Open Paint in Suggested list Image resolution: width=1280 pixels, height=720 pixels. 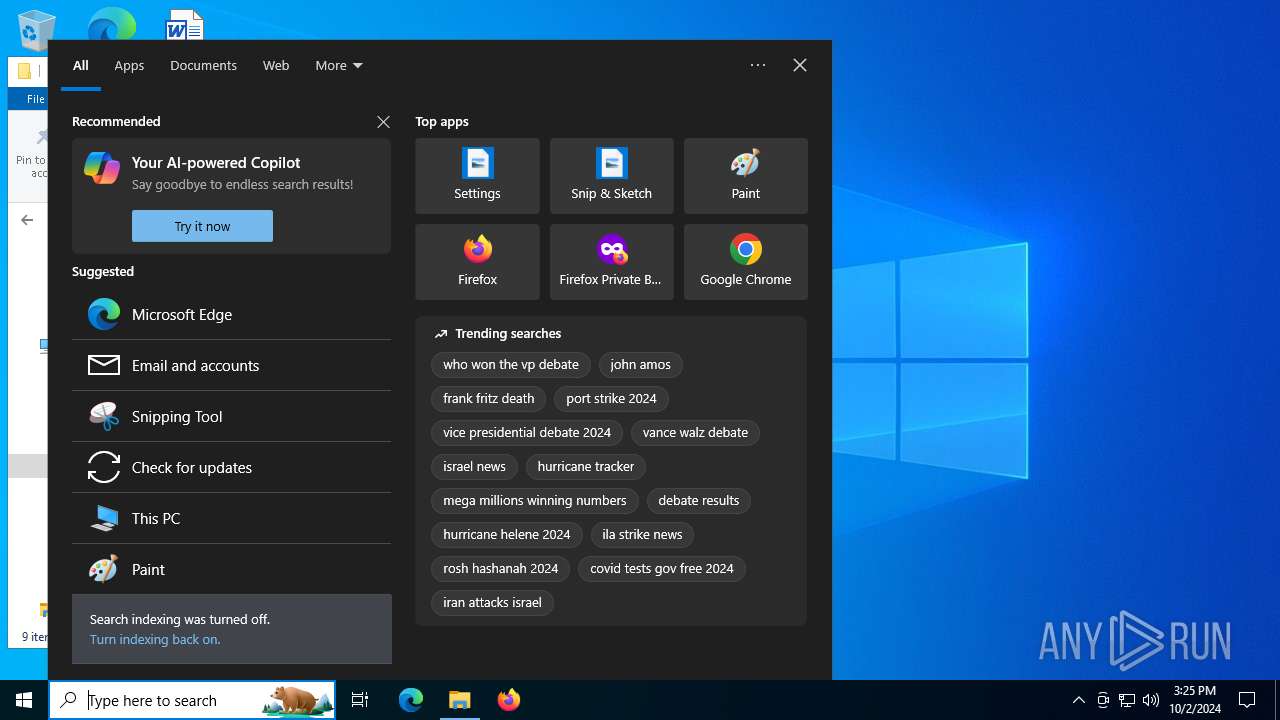coord(231,569)
